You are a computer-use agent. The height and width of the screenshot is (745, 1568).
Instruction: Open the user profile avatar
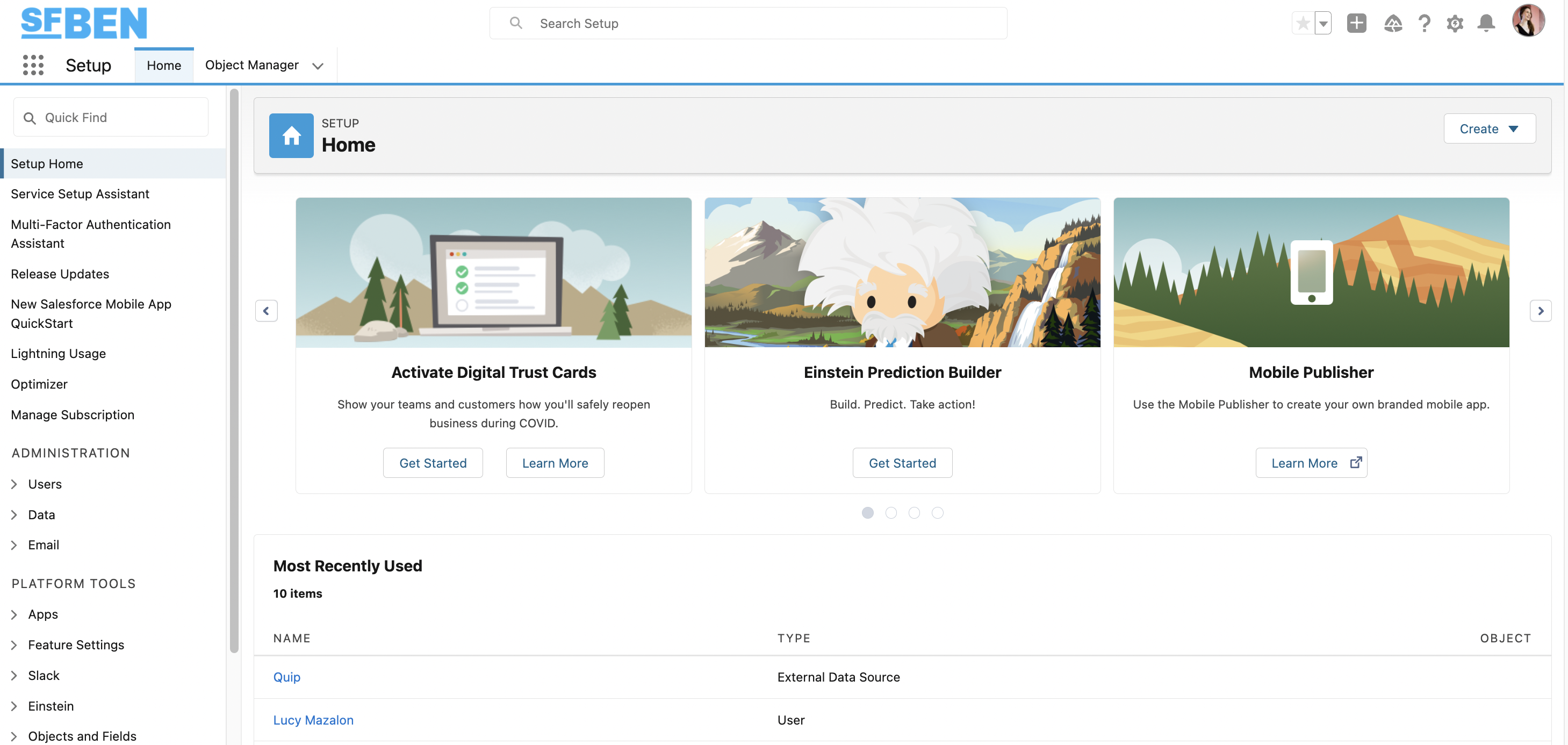pos(1528,22)
